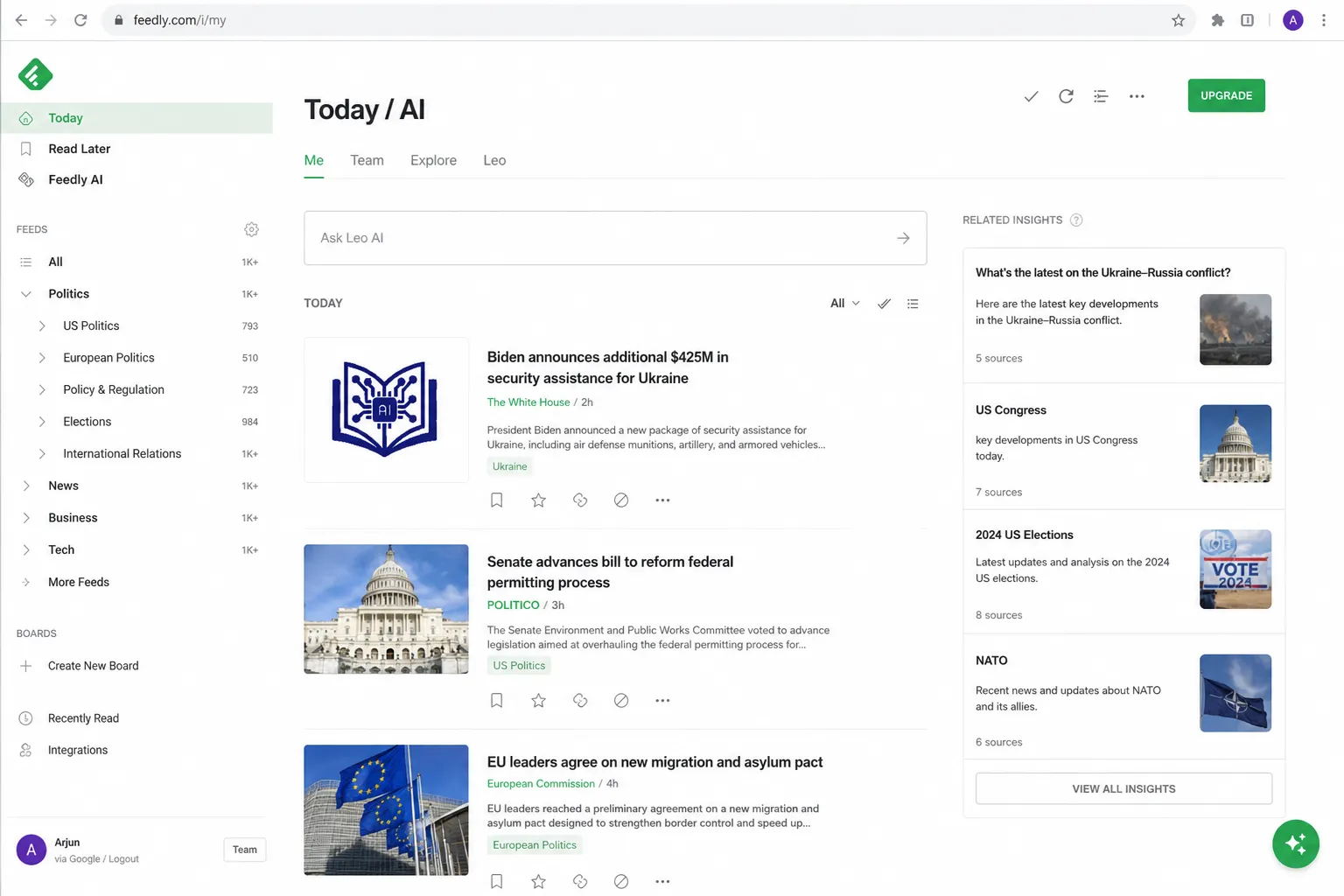The width and height of the screenshot is (1344, 896).
Task: Open feeds settings gear icon
Action: [251, 229]
